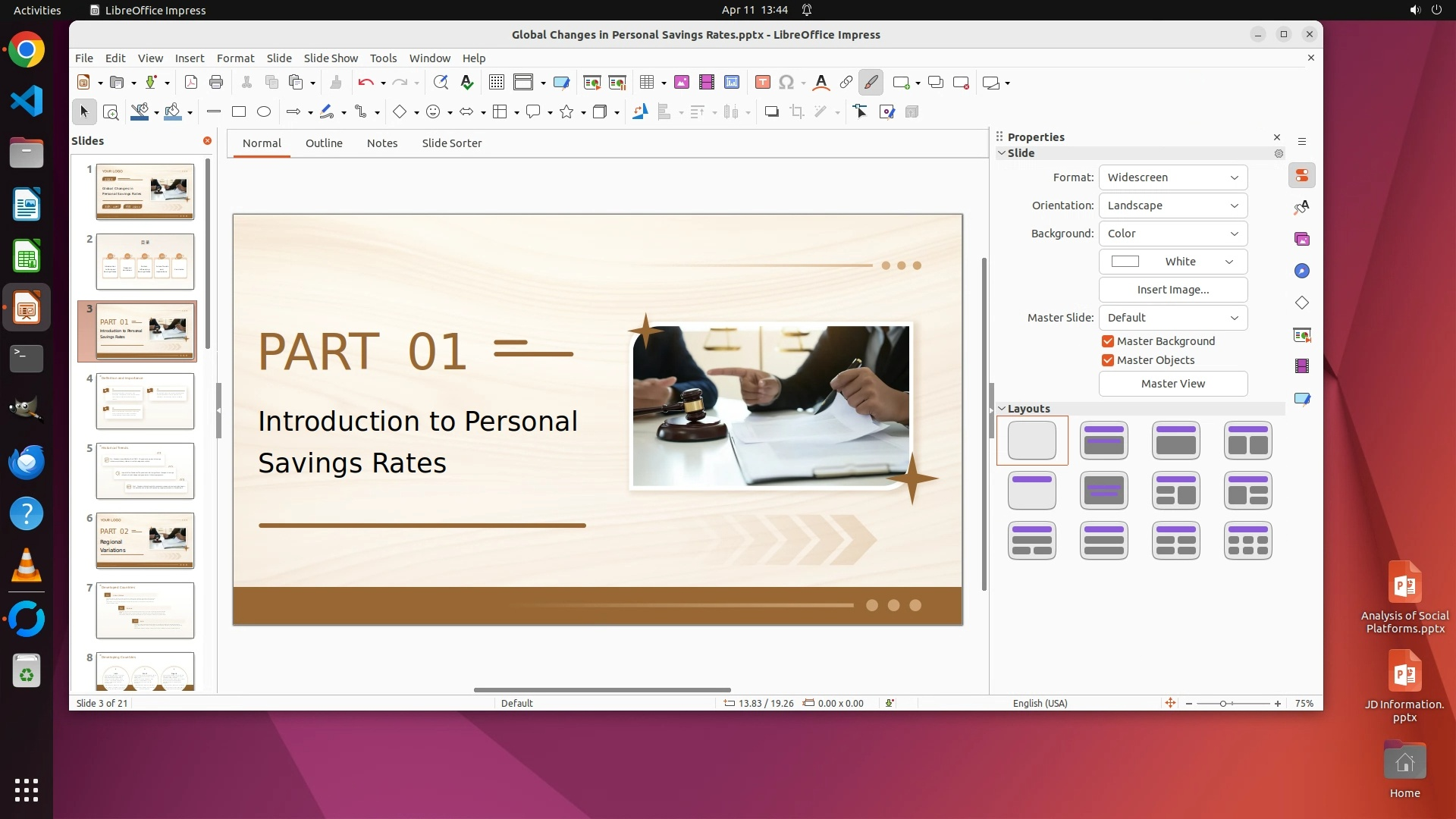Image resolution: width=1456 pixels, height=819 pixels.
Task: Click the Insert Special Character icon
Action: pos(786,83)
